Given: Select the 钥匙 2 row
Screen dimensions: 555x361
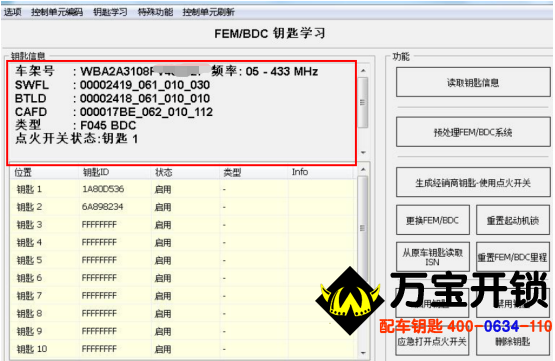Looking at the screenshot, I should pyautogui.click(x=183, y=207).
